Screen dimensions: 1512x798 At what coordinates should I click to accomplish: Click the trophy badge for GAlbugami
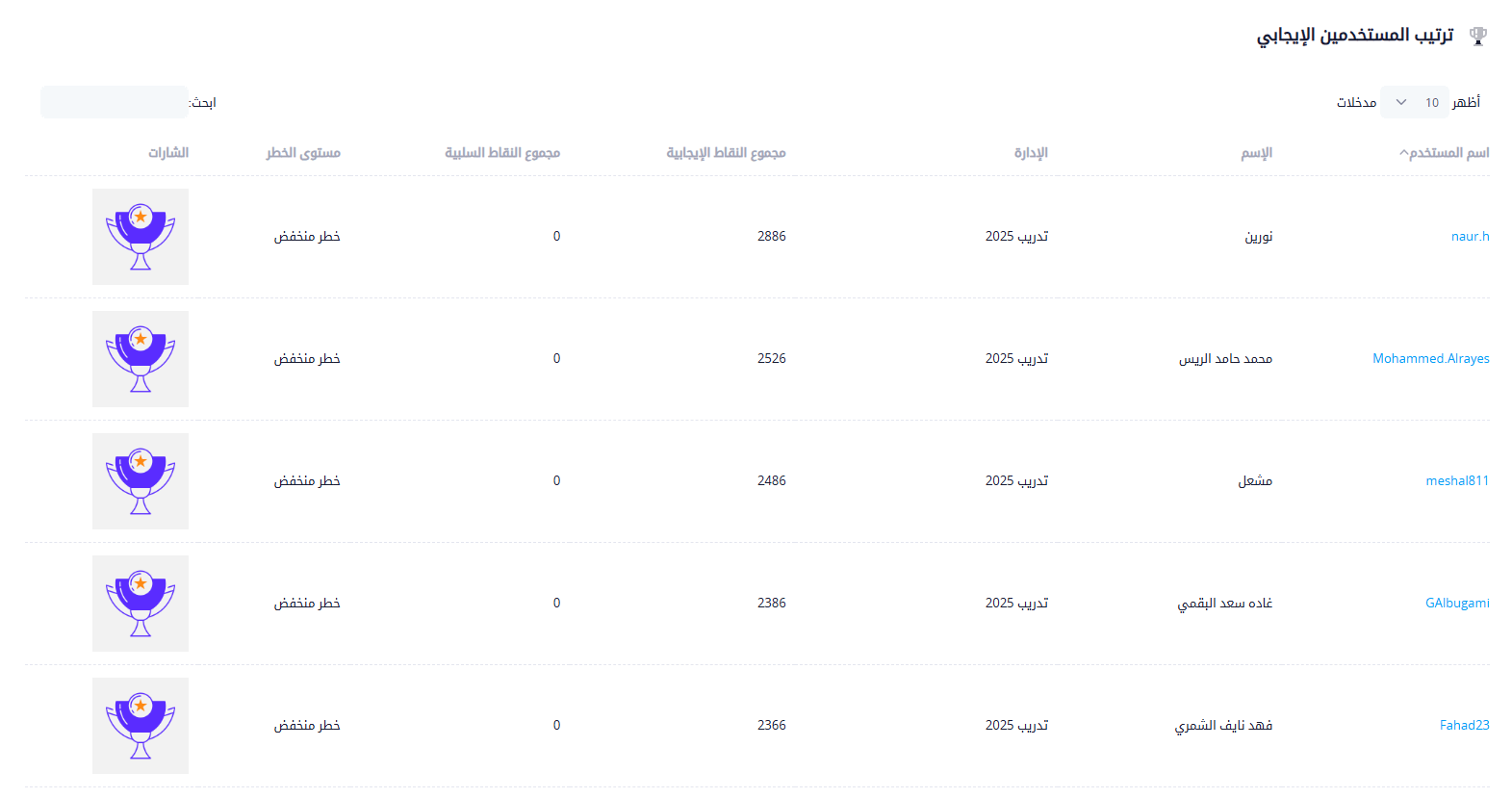click(141, 604)
